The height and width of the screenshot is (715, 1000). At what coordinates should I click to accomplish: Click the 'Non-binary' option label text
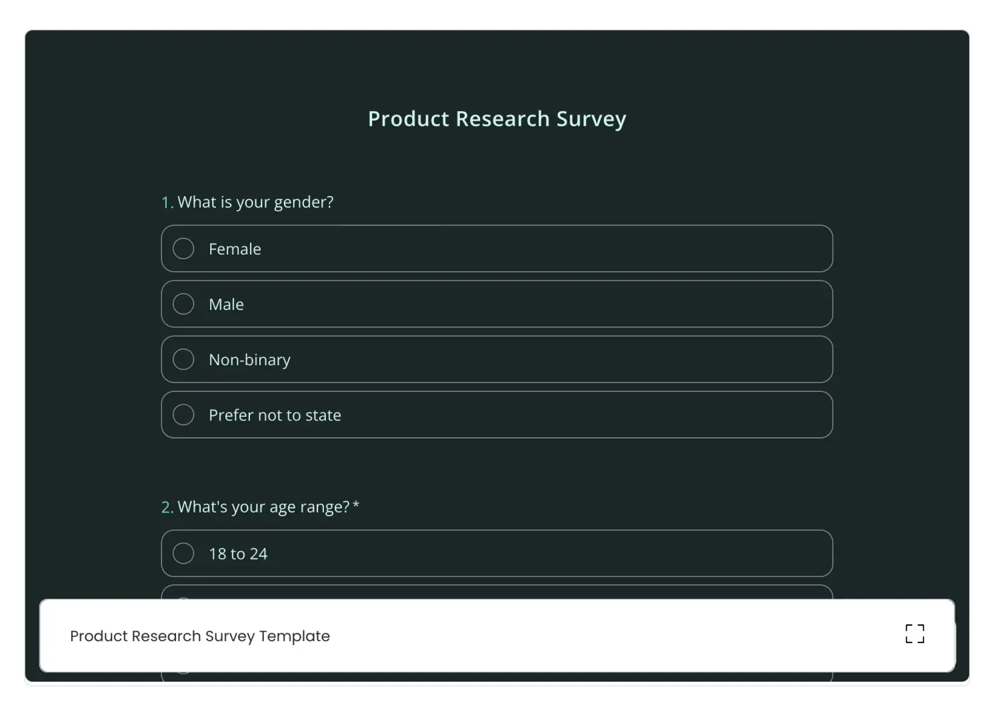249,360
